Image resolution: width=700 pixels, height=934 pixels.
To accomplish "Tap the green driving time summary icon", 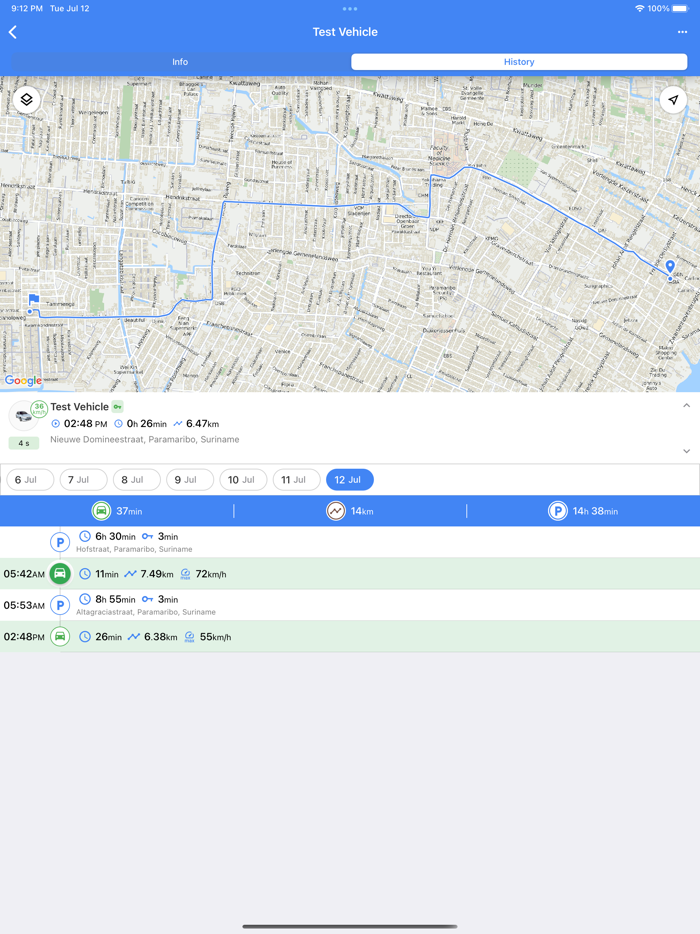I will [101, 511].
